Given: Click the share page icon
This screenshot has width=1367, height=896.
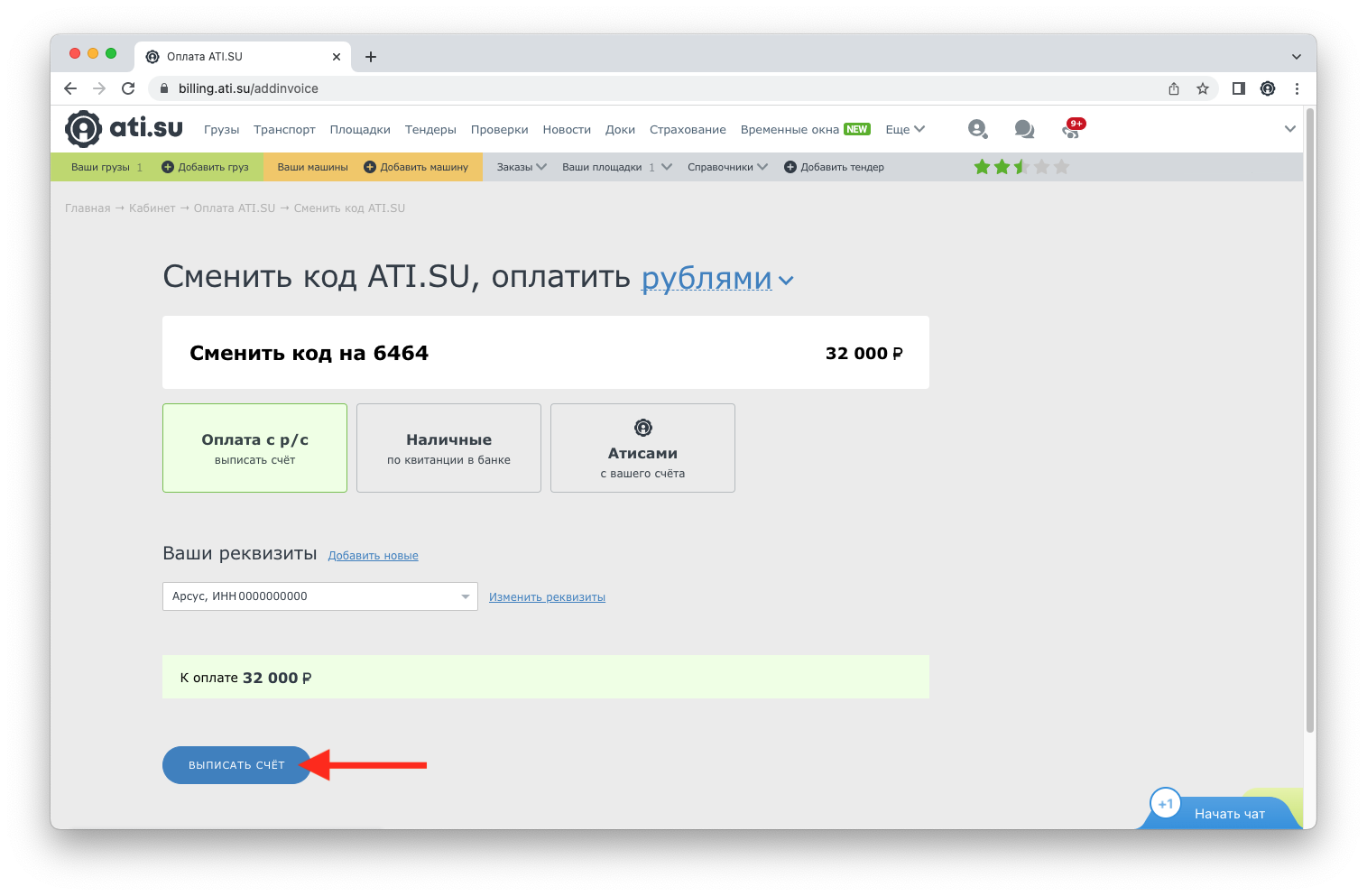Looking at the screenshot, I should [1173, 88].
